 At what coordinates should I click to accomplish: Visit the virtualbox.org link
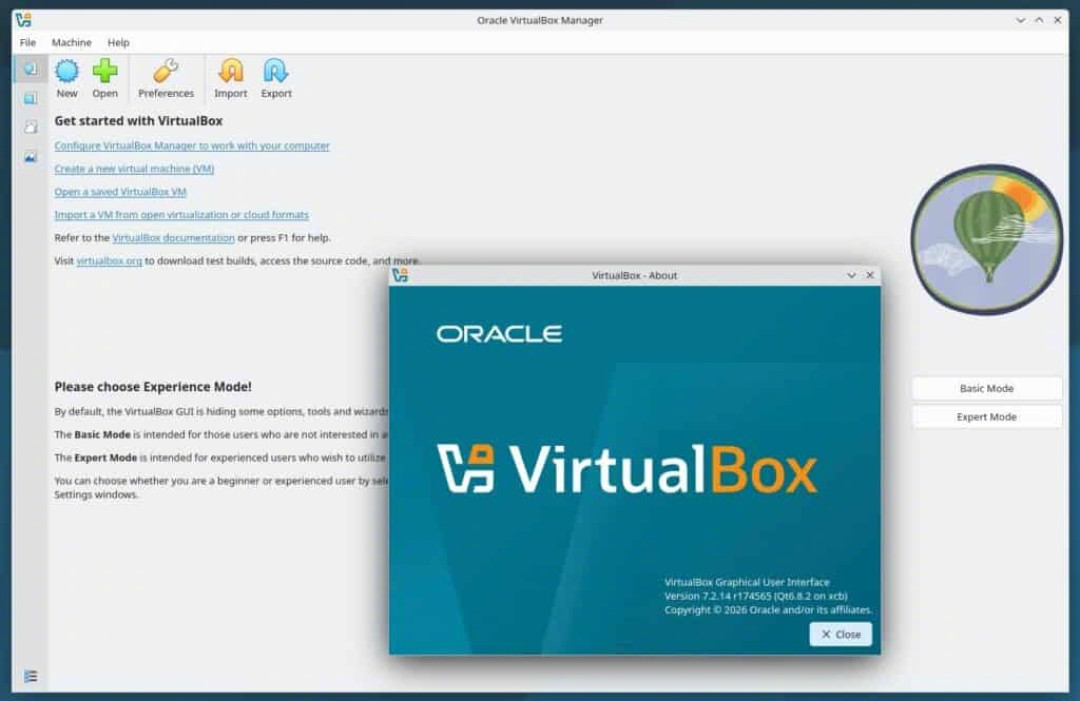tap(109, 261)
